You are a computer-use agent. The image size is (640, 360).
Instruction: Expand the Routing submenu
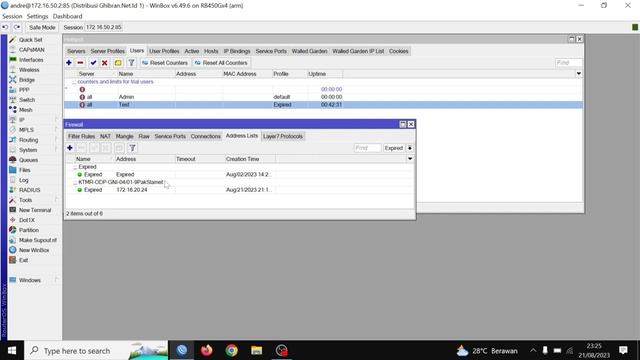click(28, 140)
